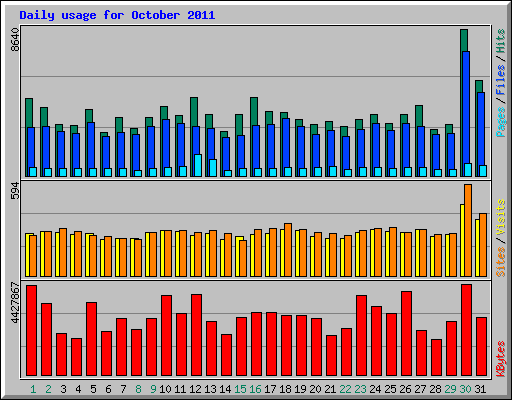Click day label 28 on the x-axis
The image size is (512, 400).
coord(435,389)
